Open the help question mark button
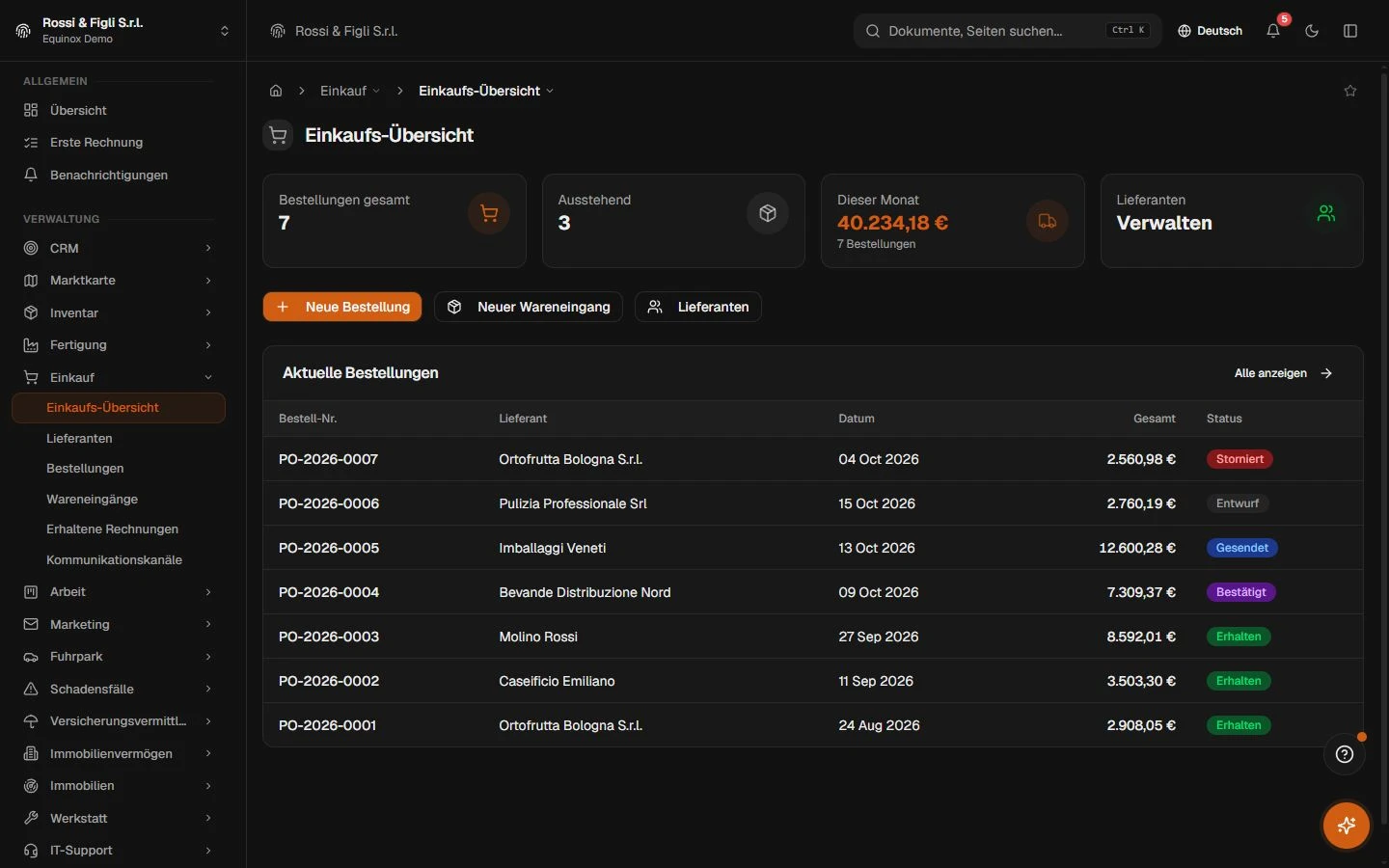The image size is (1389, 868). tap(1345, 754)
